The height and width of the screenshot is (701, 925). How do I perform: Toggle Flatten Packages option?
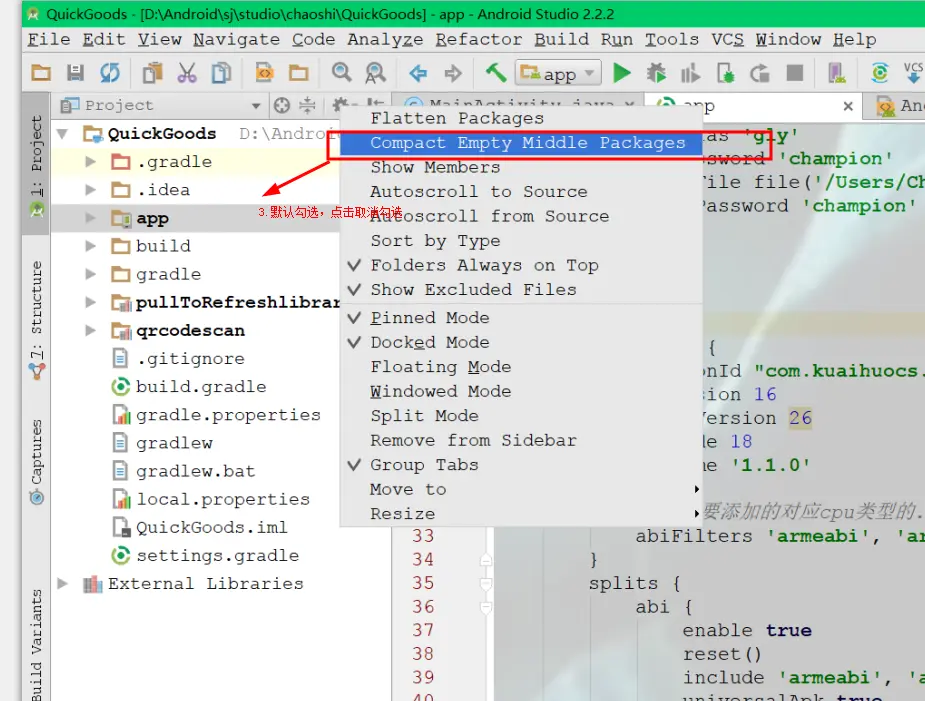(521, 118)
